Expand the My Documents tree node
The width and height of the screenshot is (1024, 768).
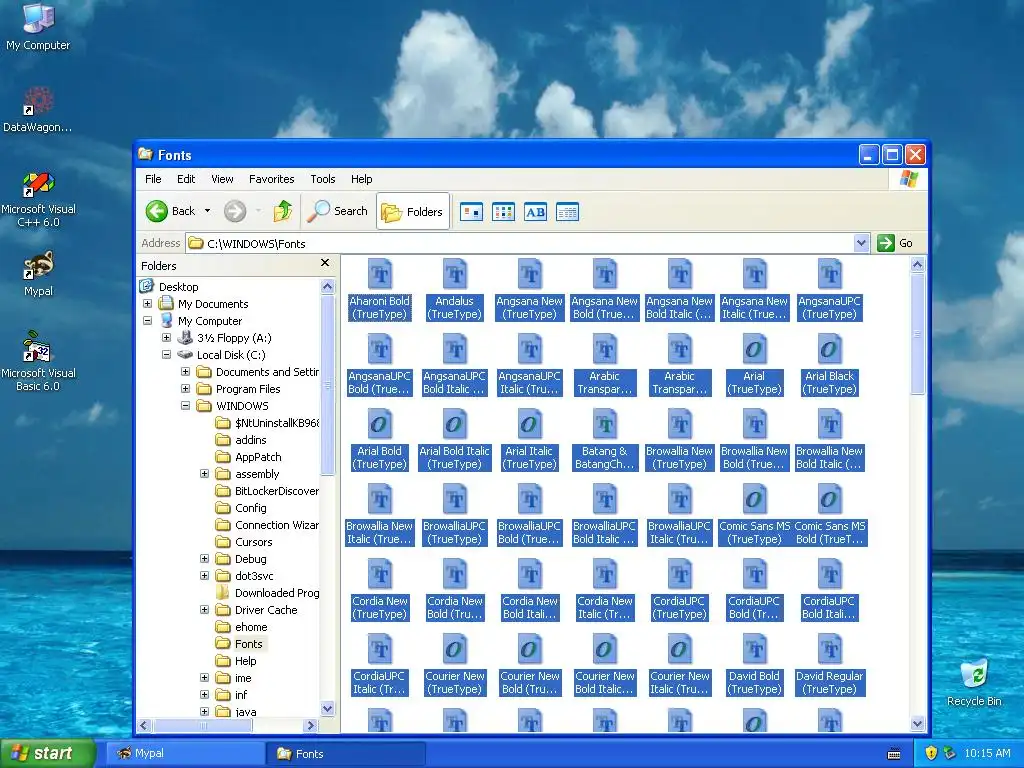(148, 304)
